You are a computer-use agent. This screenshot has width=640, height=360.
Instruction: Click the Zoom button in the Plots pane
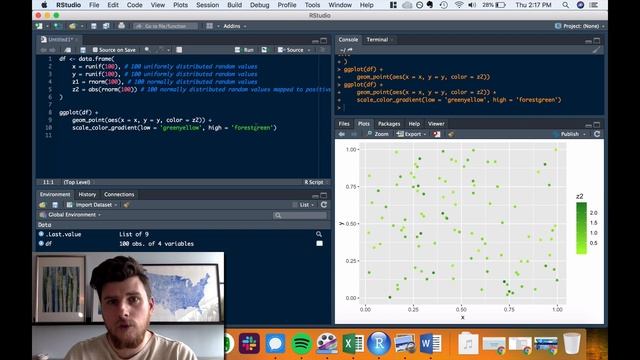pyautogui.click(x=378, y=134)
